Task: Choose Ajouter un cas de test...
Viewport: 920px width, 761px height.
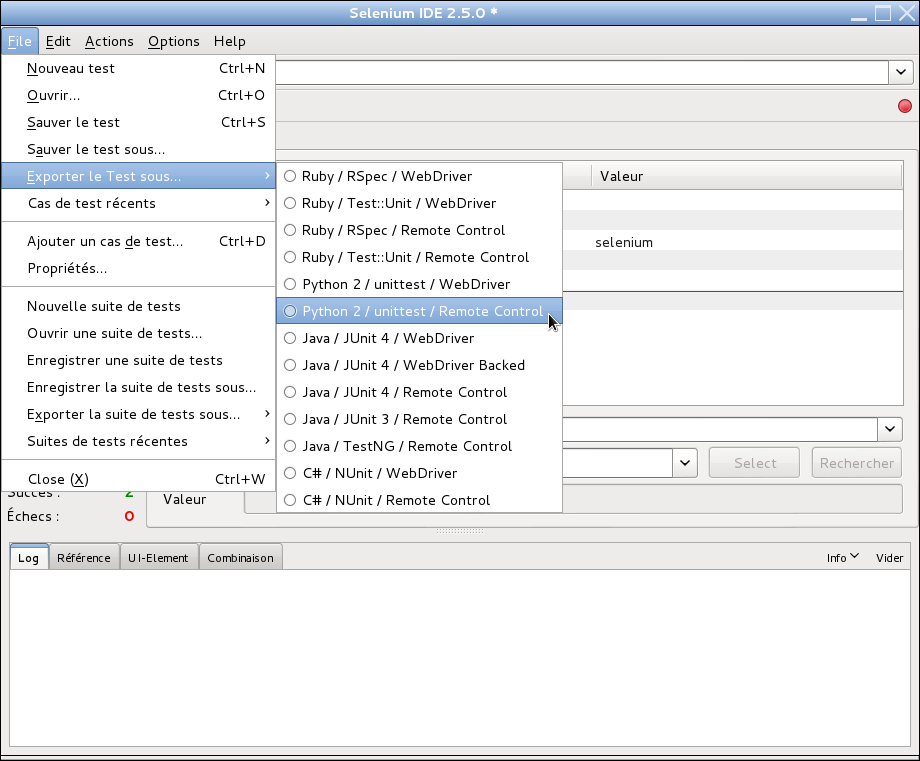Action: tap(138, 241)
